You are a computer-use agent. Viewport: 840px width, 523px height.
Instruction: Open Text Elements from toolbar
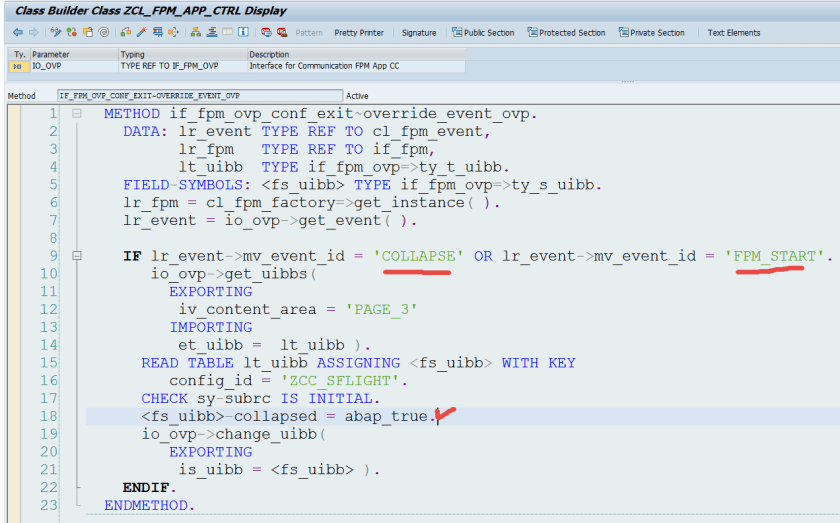[734, 33]
